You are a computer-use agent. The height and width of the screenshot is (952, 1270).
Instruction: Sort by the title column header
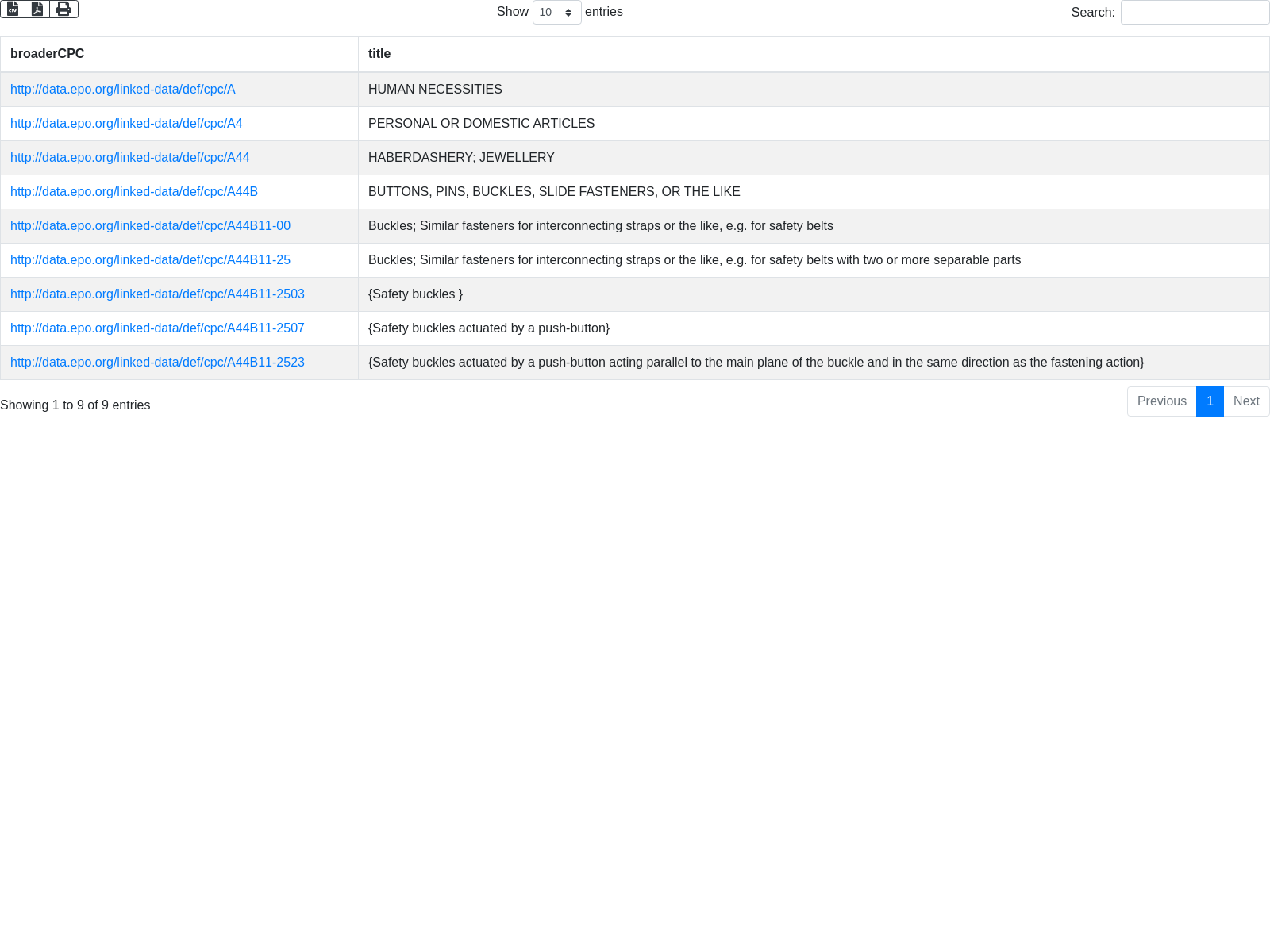pos(379,54)
